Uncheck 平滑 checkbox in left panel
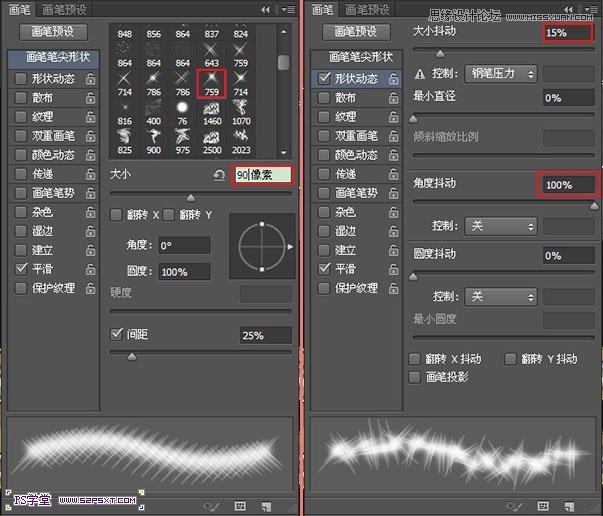This screenshot has width=603, height=516. point(21,269)
